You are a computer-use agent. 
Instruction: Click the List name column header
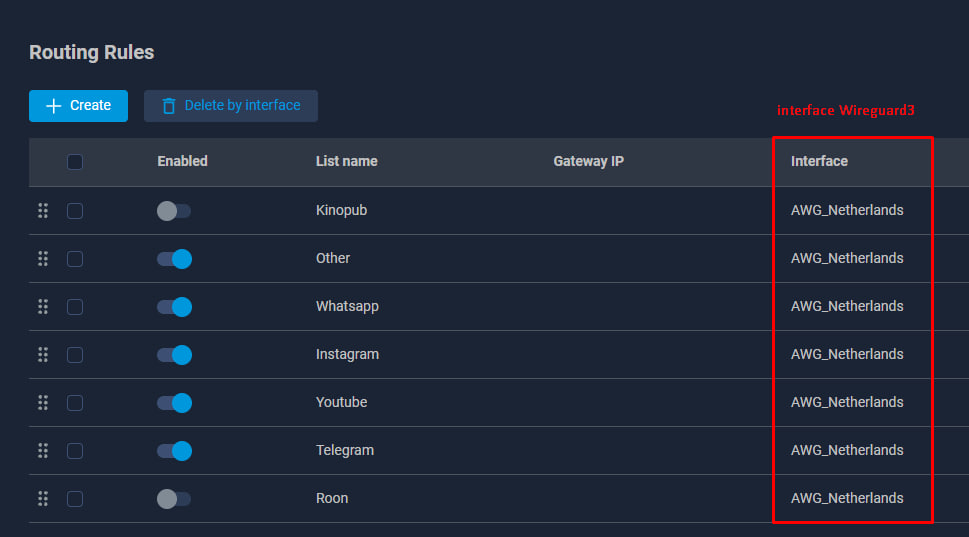click(347, 161)
